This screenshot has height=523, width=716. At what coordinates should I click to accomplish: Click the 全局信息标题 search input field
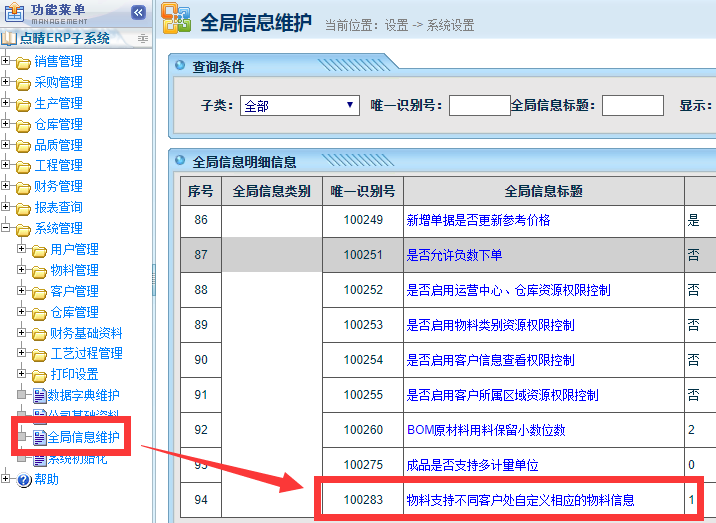pyautogui.click(x=632, y=105)
